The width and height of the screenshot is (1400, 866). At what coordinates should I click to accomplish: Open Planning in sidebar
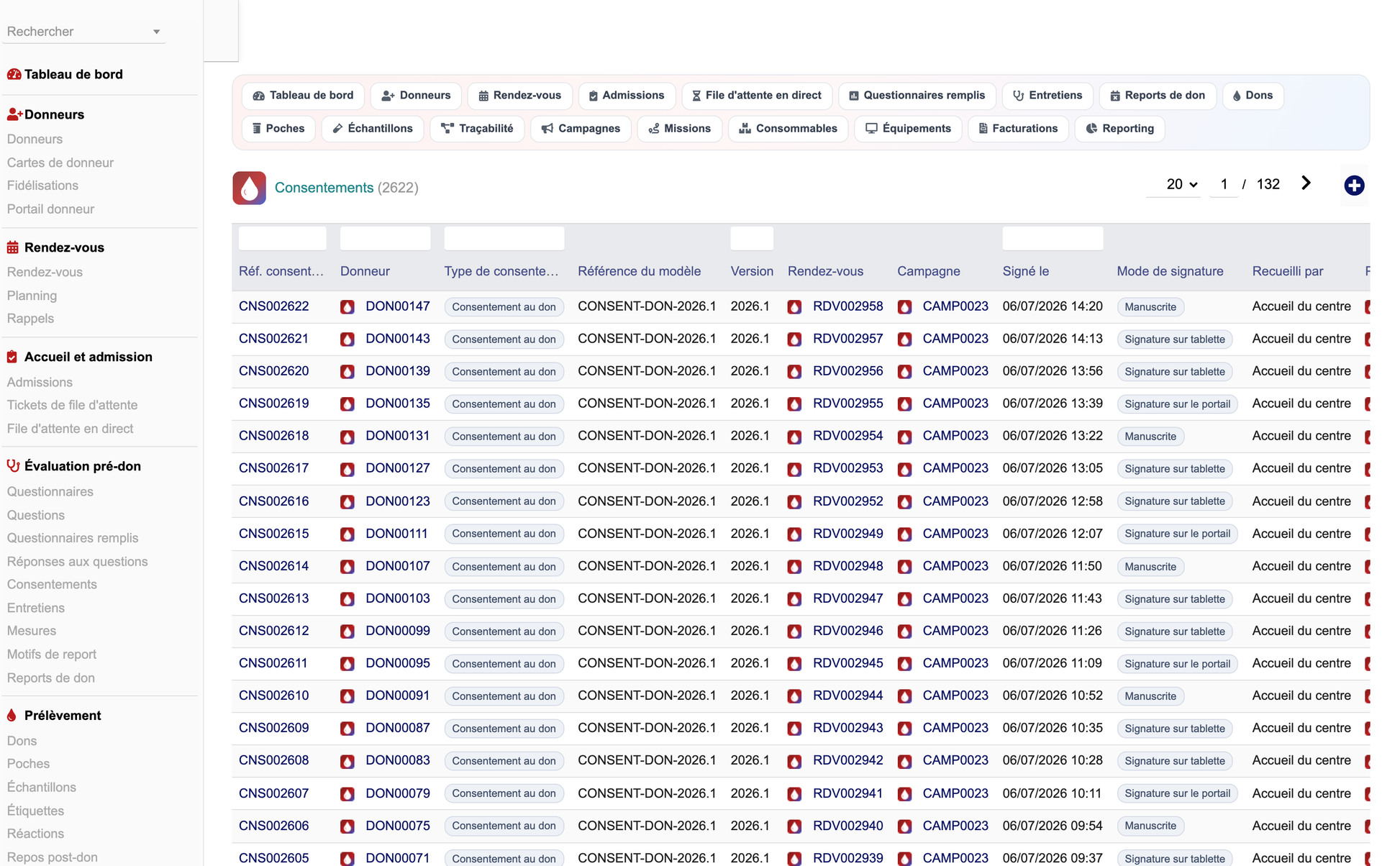click(x=32, y=296)
